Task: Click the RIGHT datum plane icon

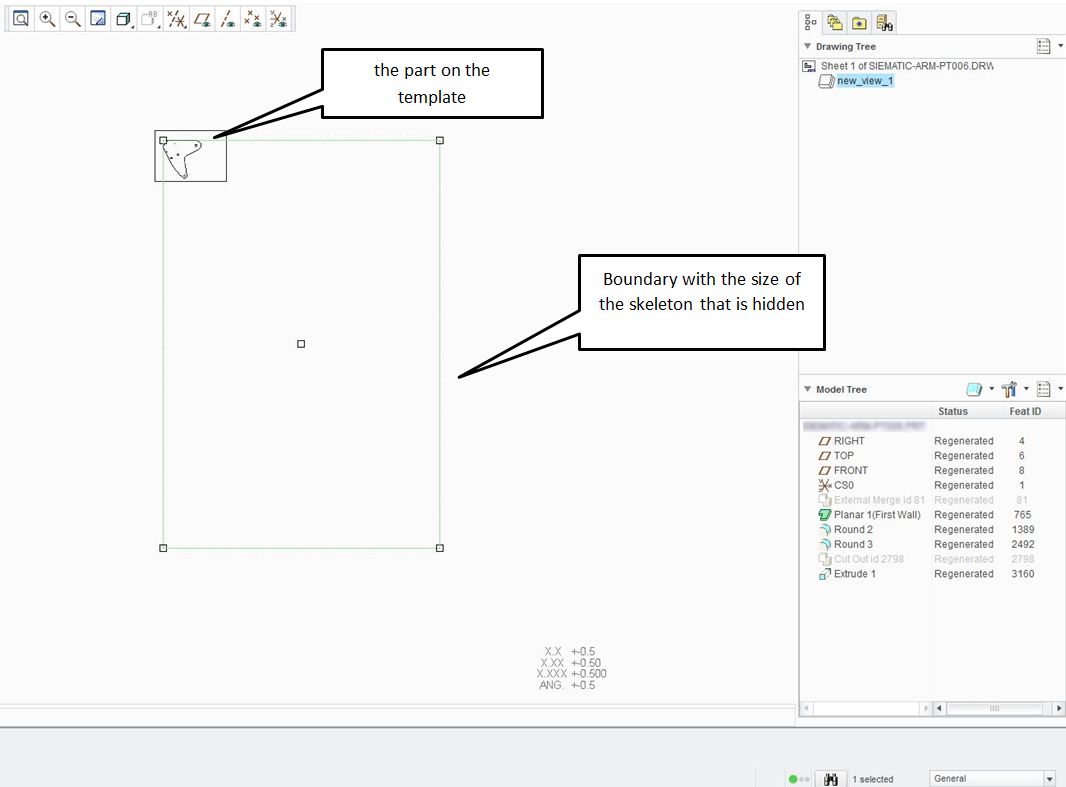Action: (825, 441)
